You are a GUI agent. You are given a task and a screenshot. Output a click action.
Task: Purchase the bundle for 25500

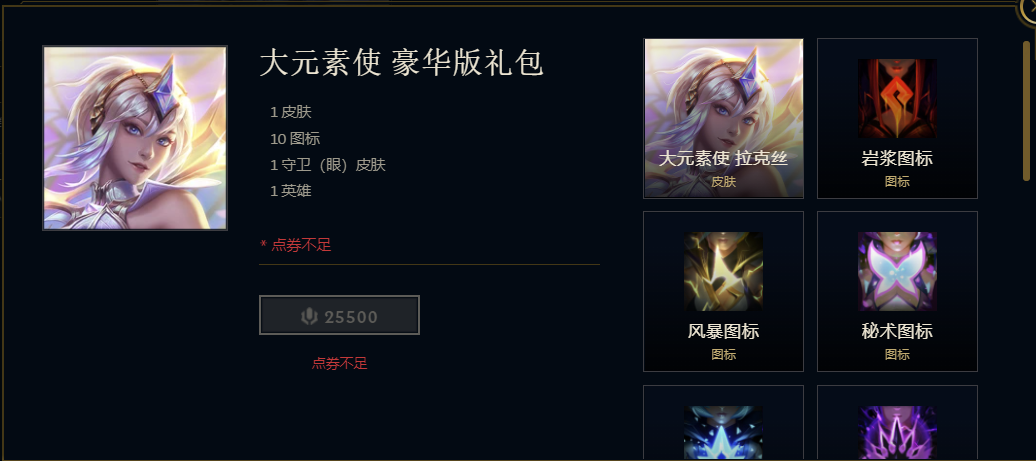(339, 315)
